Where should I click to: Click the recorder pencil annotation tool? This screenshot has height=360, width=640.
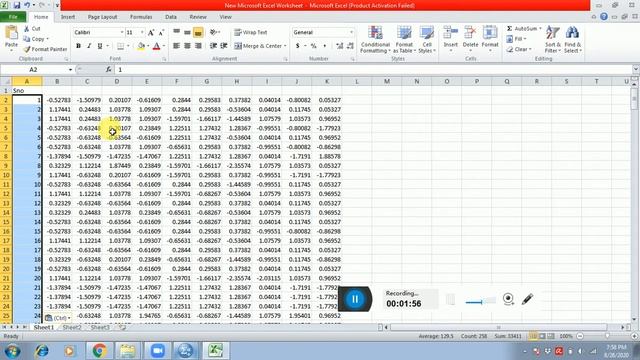527,299
